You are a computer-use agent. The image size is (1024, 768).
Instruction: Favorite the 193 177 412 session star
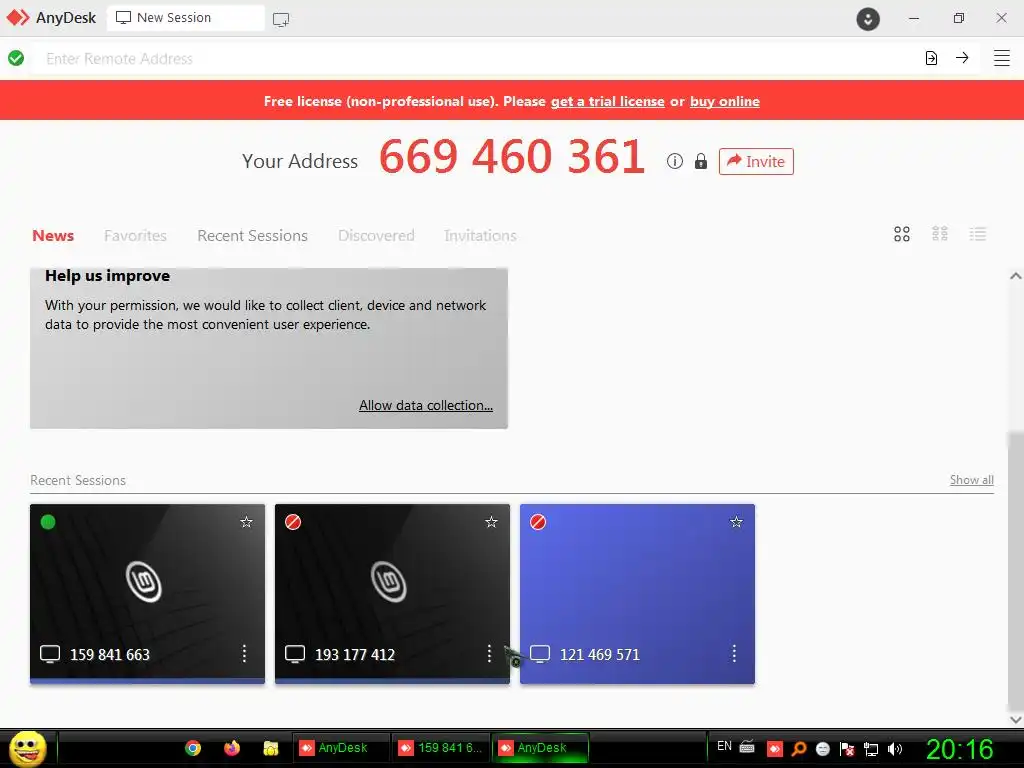[x=491, y=522]
